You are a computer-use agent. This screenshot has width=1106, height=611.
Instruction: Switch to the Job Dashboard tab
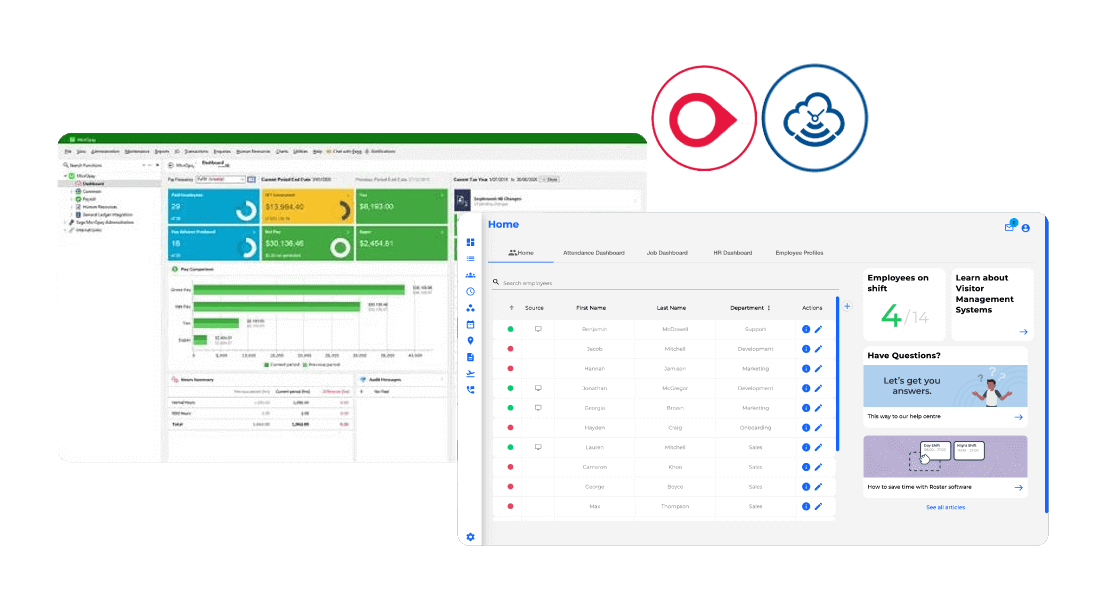667,253
